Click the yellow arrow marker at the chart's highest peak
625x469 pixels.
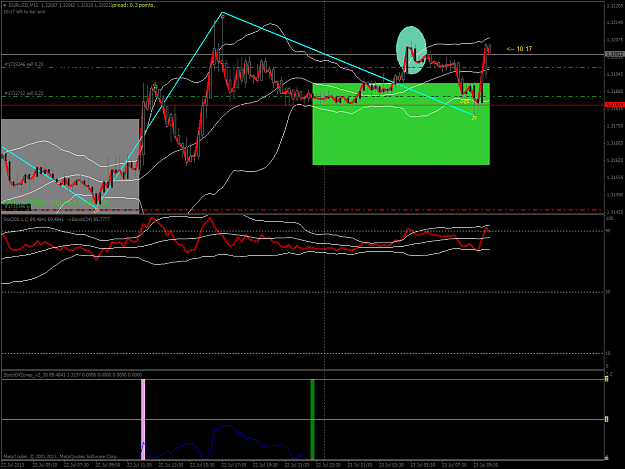click(223, 16)
